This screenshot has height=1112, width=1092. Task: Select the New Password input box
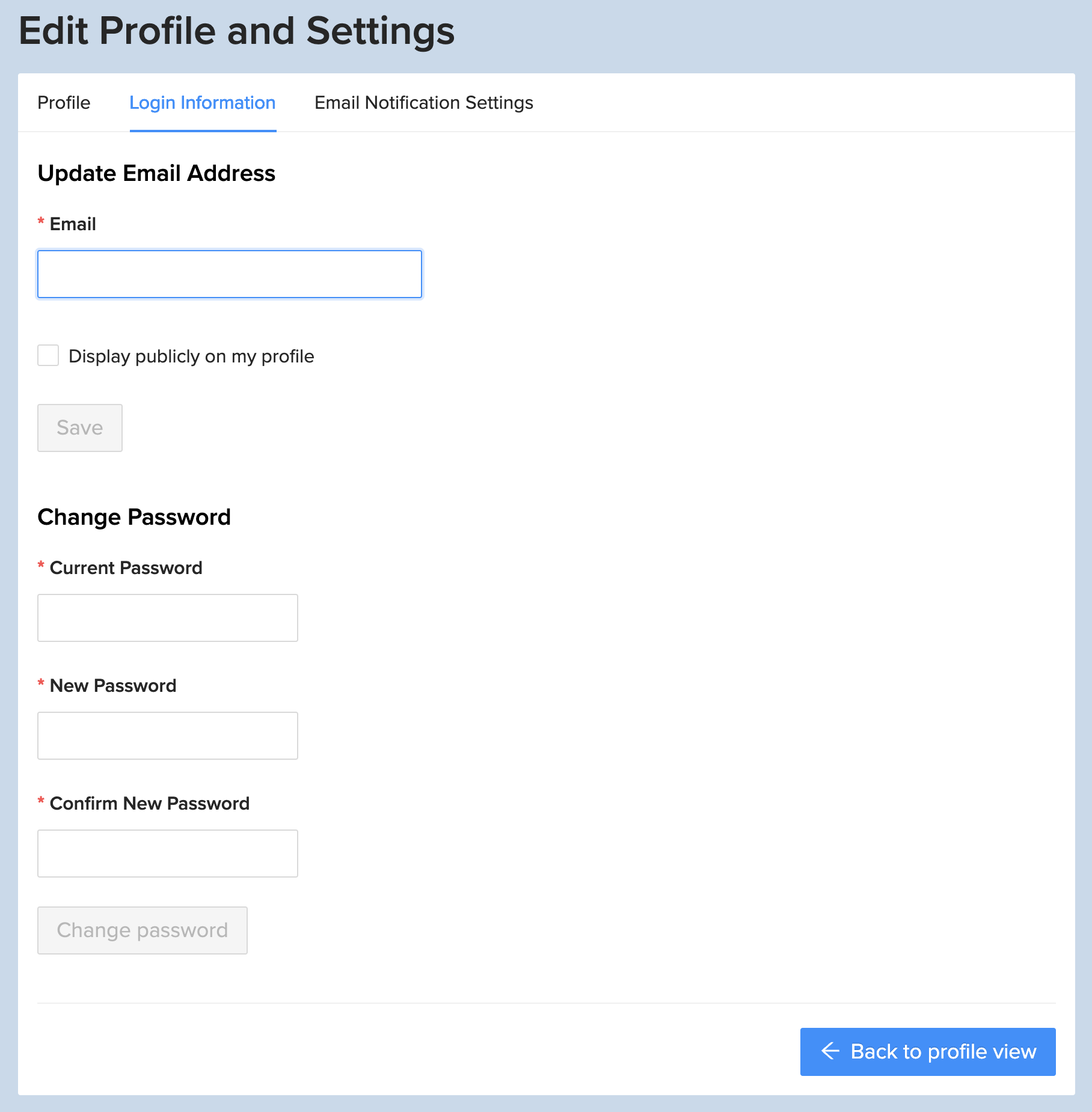[168, 736]
